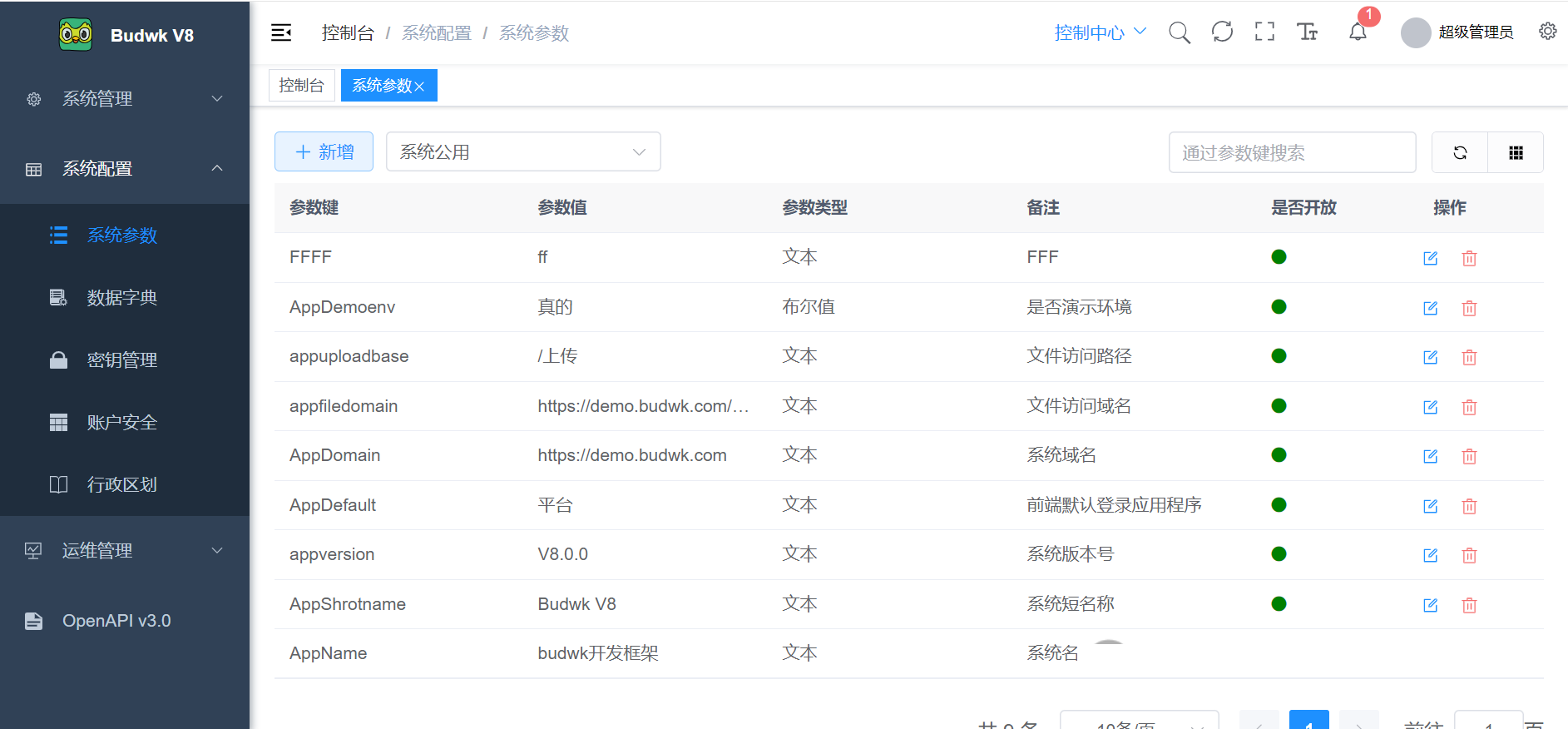
Task: Open 数据字典 in the sidebar
Action: 121,298
